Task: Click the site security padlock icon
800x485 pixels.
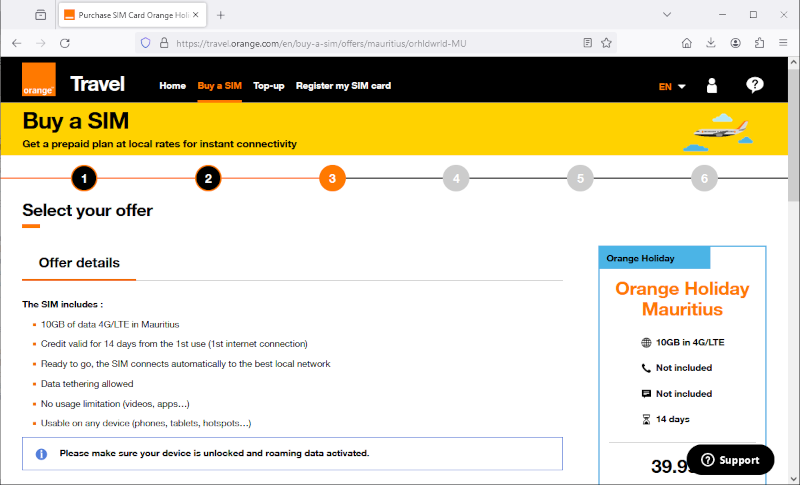Action: (164, 43)
